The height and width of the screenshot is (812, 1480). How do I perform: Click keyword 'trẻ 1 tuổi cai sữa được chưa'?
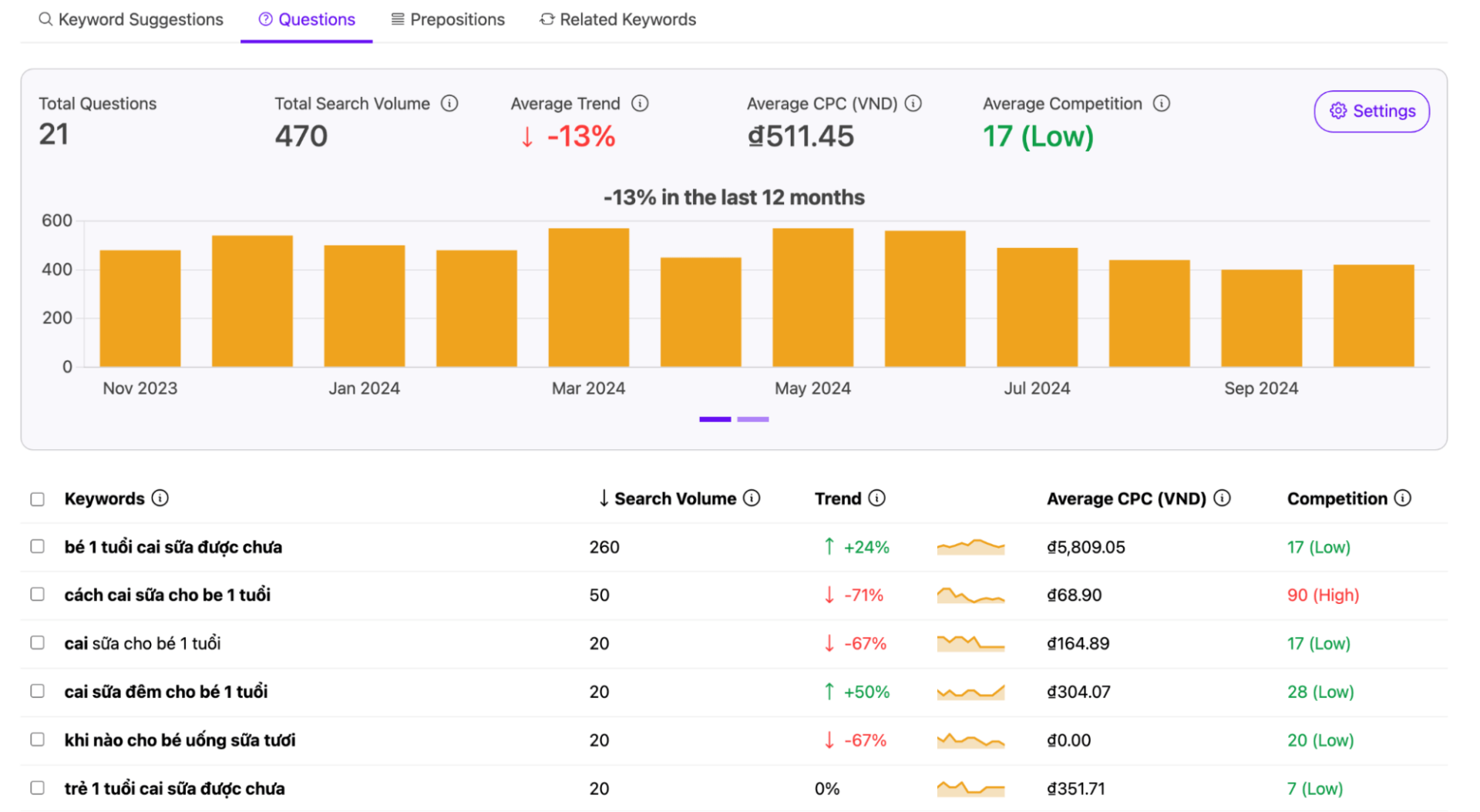[174, 789]
